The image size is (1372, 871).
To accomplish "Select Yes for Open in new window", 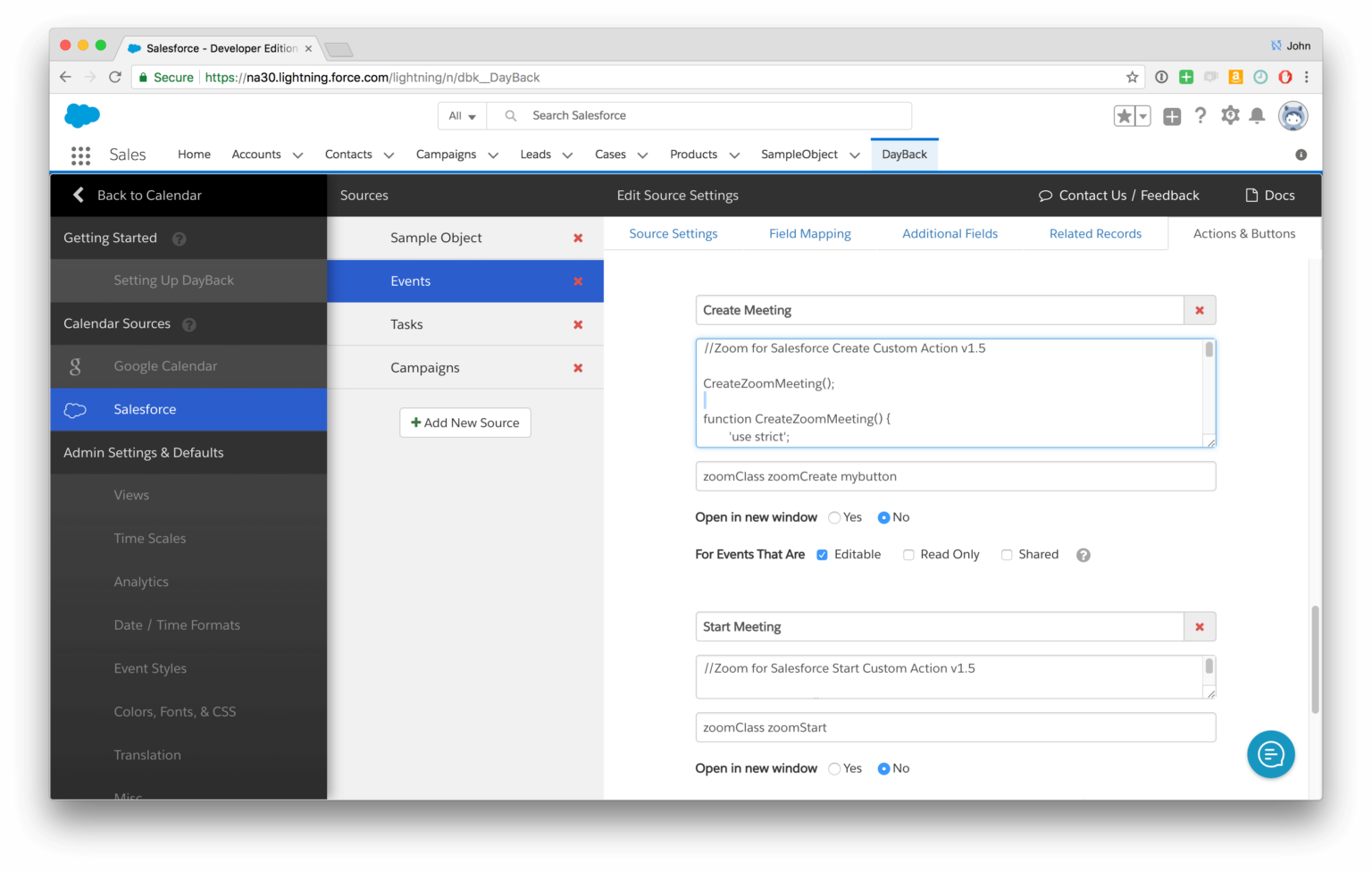I will [x=833, y=517].
